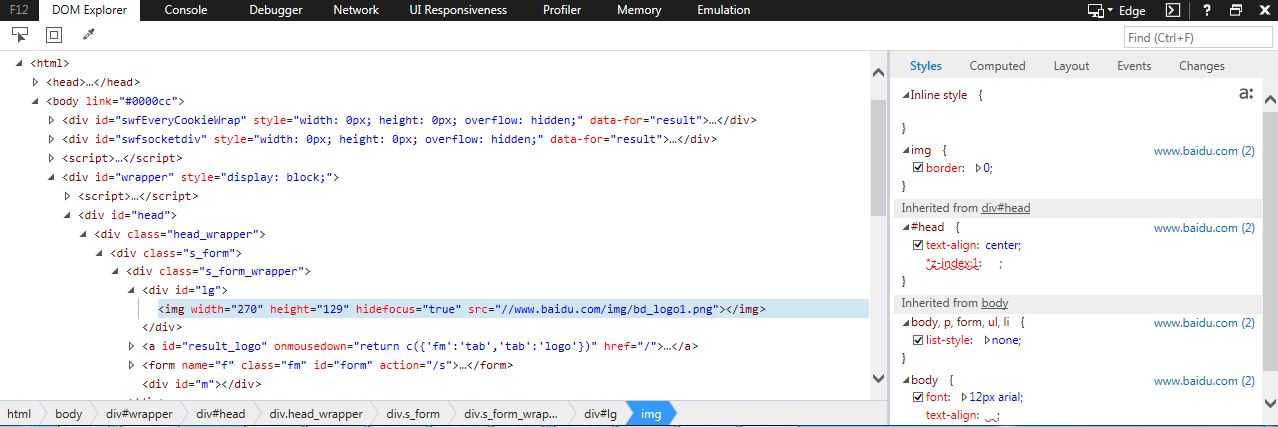Image resolution: width=1278 pixels, height=427 pixels.
Task: Select the DOM Explorer tab
Action: coord(89,10)
